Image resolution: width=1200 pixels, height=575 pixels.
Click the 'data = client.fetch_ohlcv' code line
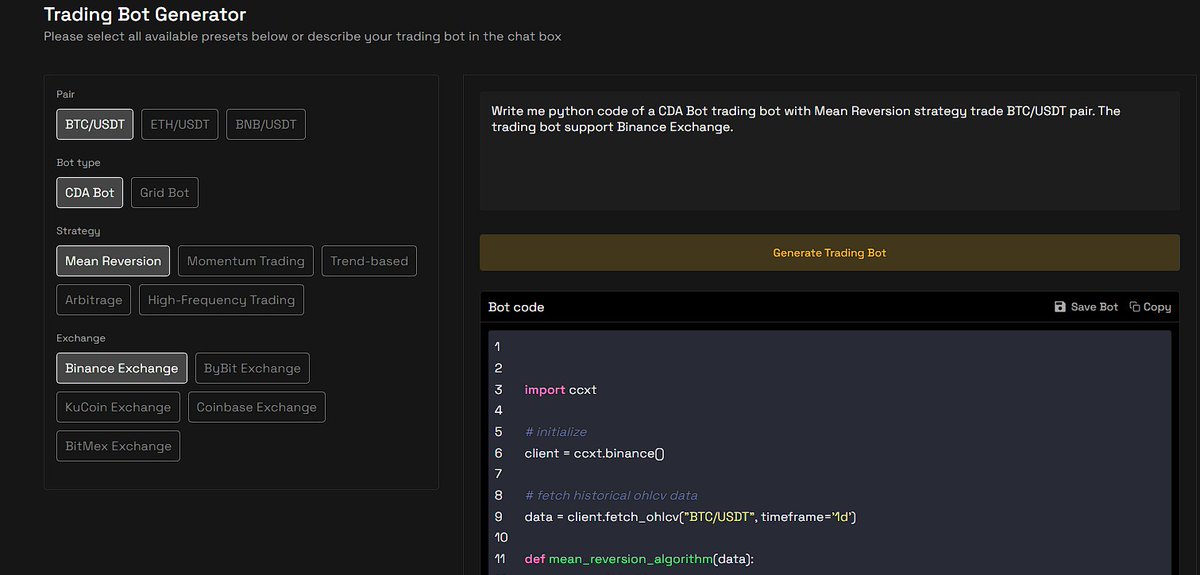click(x=690, y=517)
